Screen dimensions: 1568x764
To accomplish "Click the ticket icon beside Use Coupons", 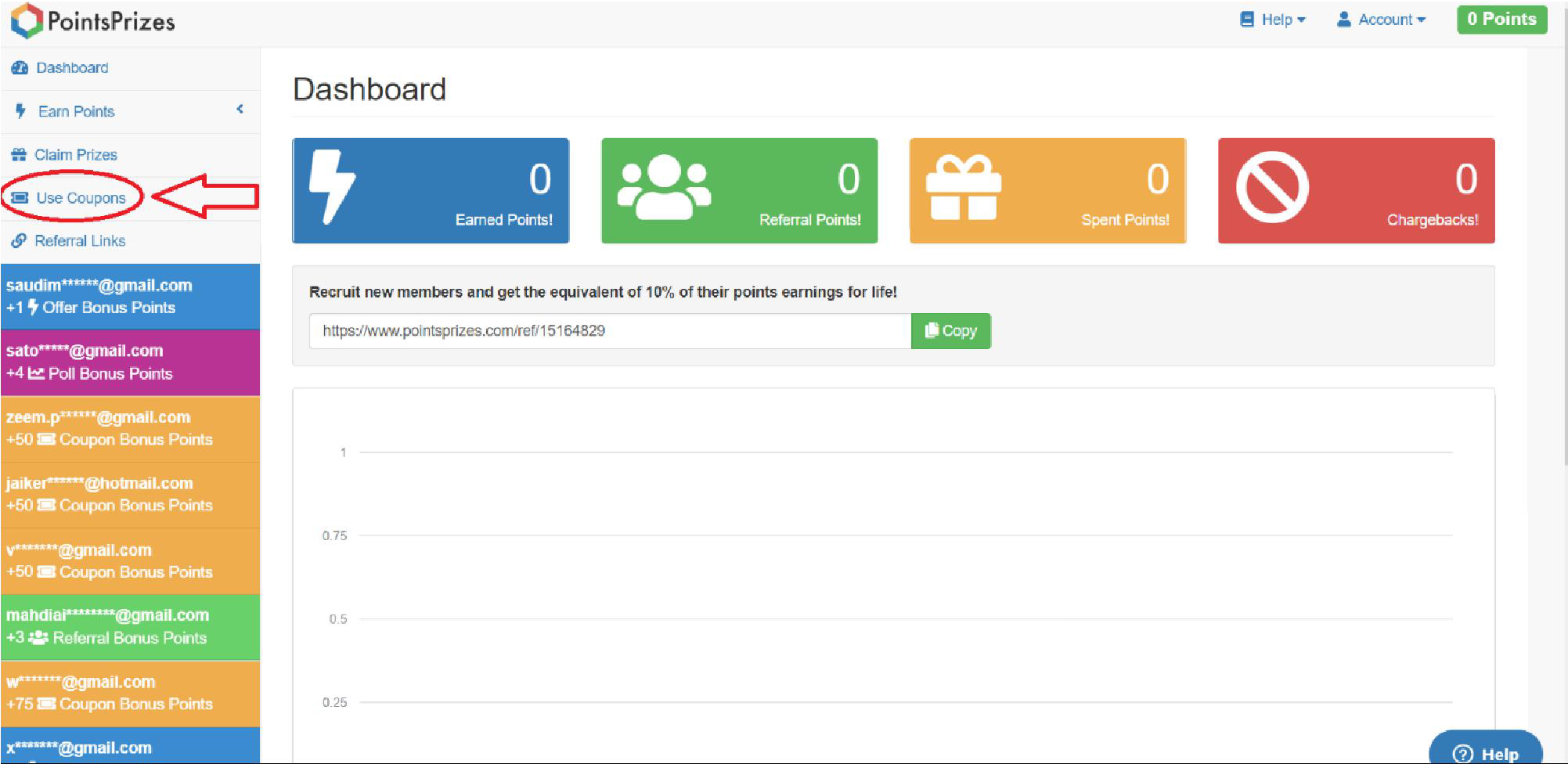I will (x=20, y=198).
